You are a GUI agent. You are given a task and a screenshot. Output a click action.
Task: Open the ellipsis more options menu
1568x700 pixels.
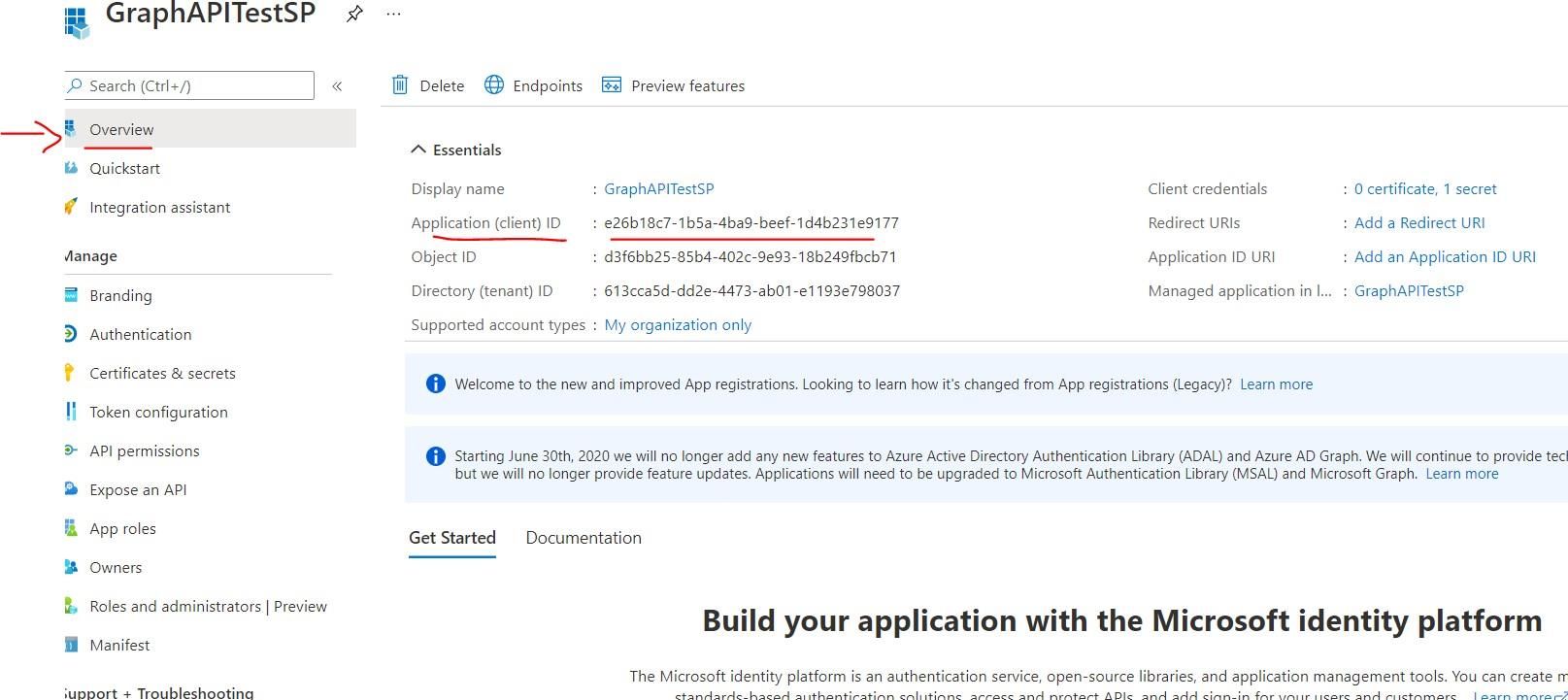(x=393, y=15)
